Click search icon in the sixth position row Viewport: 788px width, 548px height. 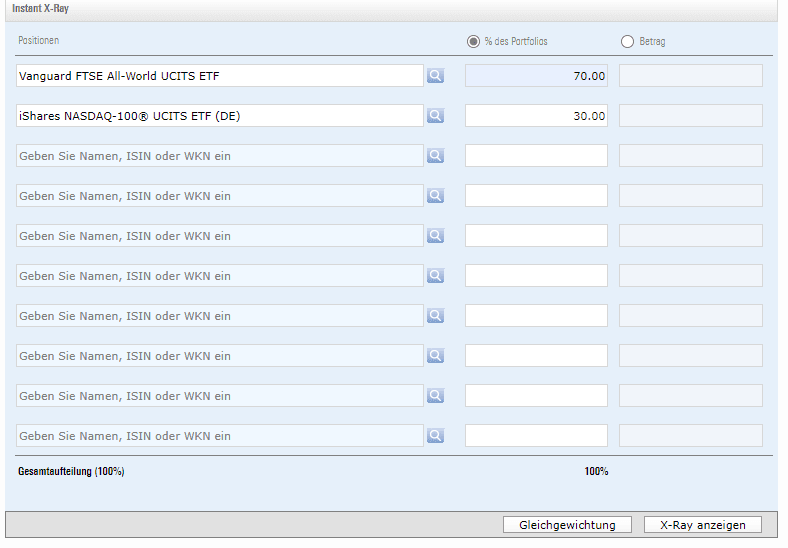[x=435, y=276]
